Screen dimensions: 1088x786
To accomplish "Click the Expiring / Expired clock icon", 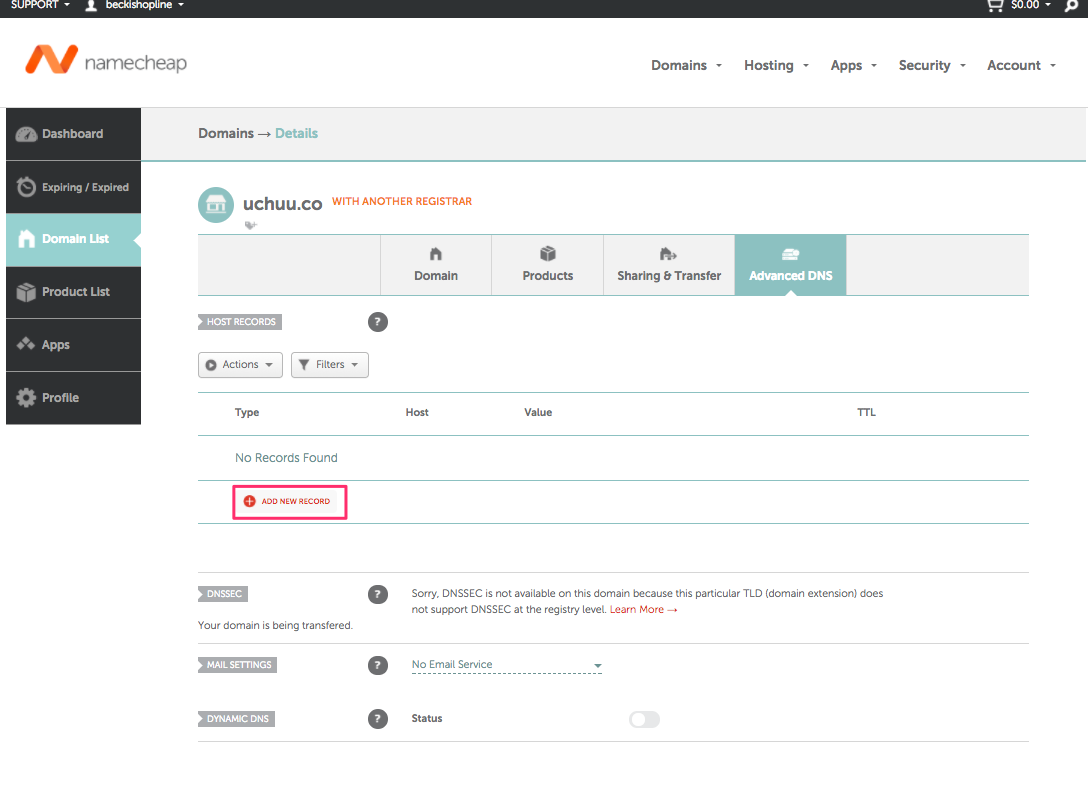I will pyautogui.click(x=26, y=187).
